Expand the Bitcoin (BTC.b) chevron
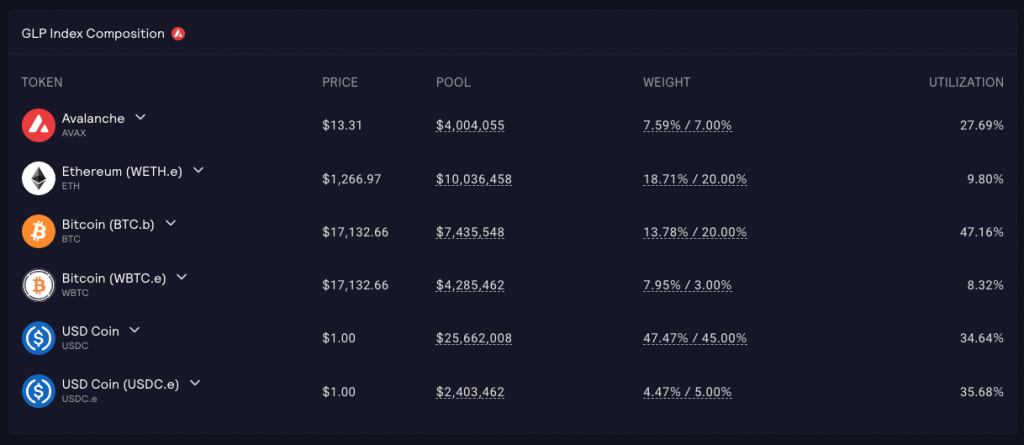 coord(170,223)
